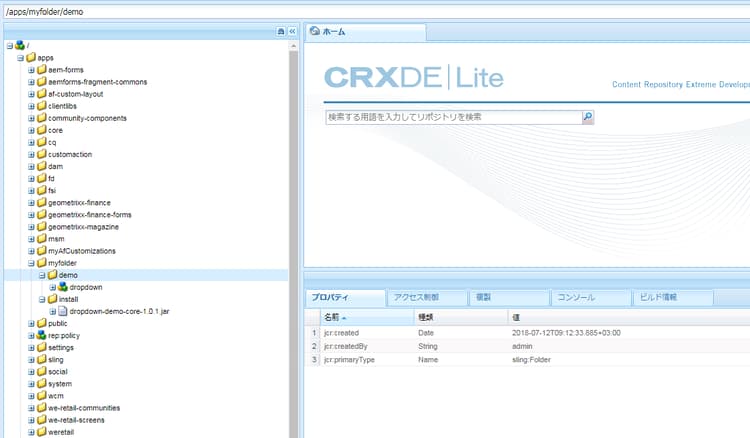Select the social node
This screenshot has height=438, width=750.
57,372
